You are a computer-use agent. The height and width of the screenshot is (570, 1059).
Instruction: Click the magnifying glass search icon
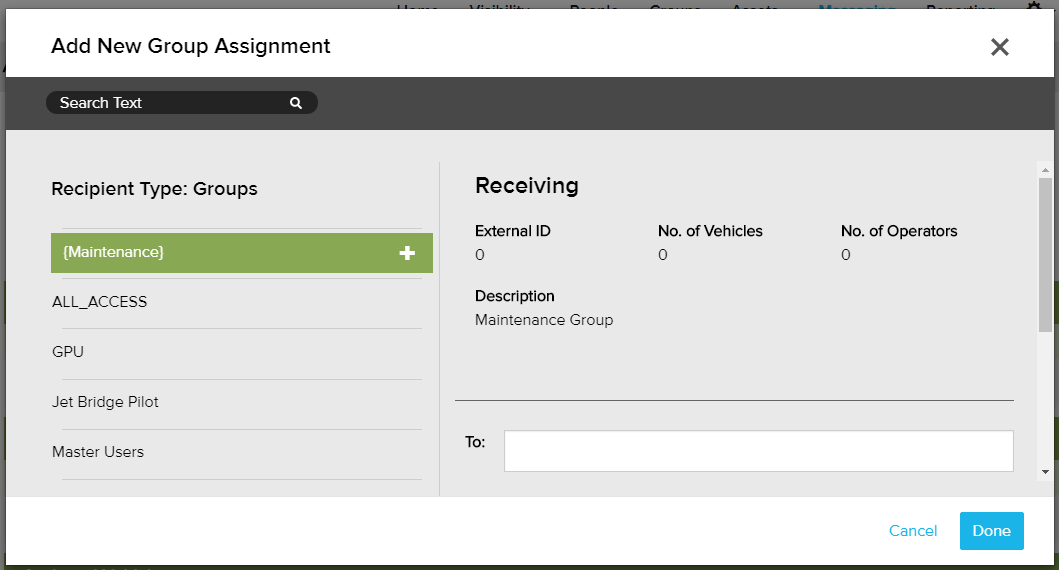(296, 103)
